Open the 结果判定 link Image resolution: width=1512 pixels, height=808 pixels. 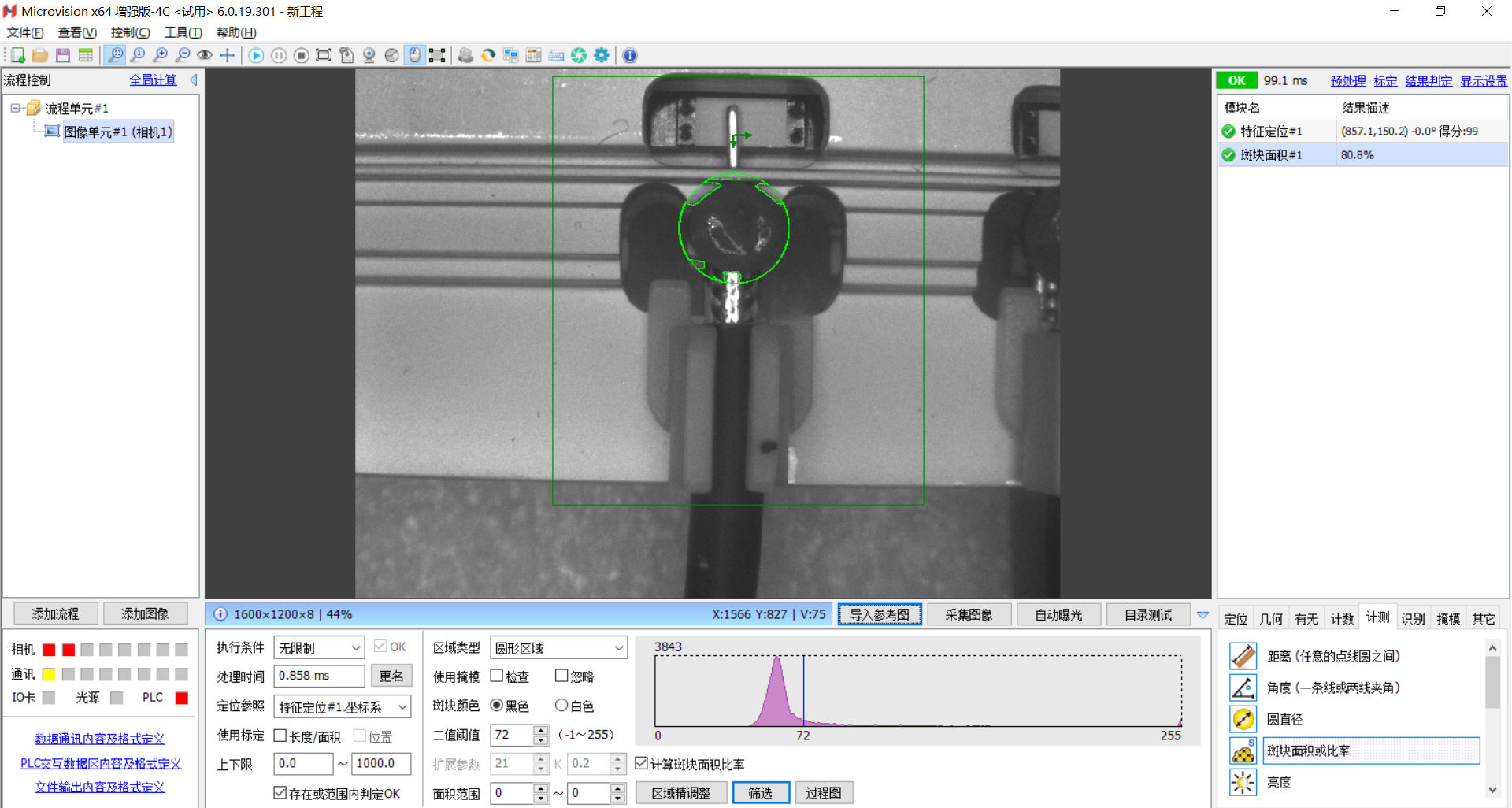point(1429,80)
